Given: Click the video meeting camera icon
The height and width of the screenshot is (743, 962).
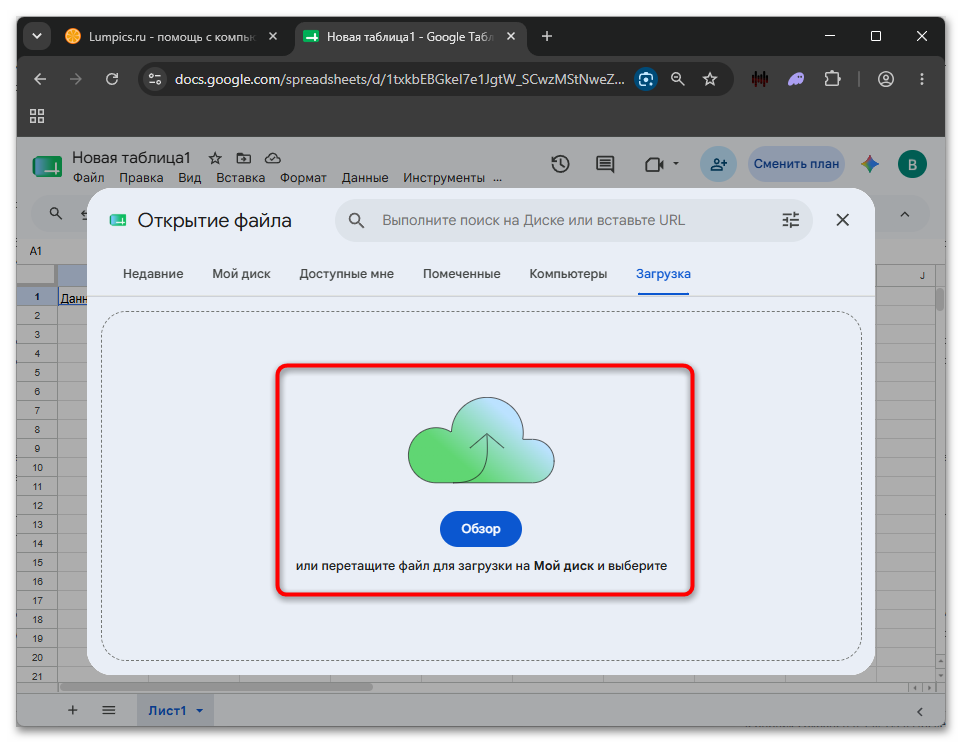Looking at the screenshot, I should point(654,164).
